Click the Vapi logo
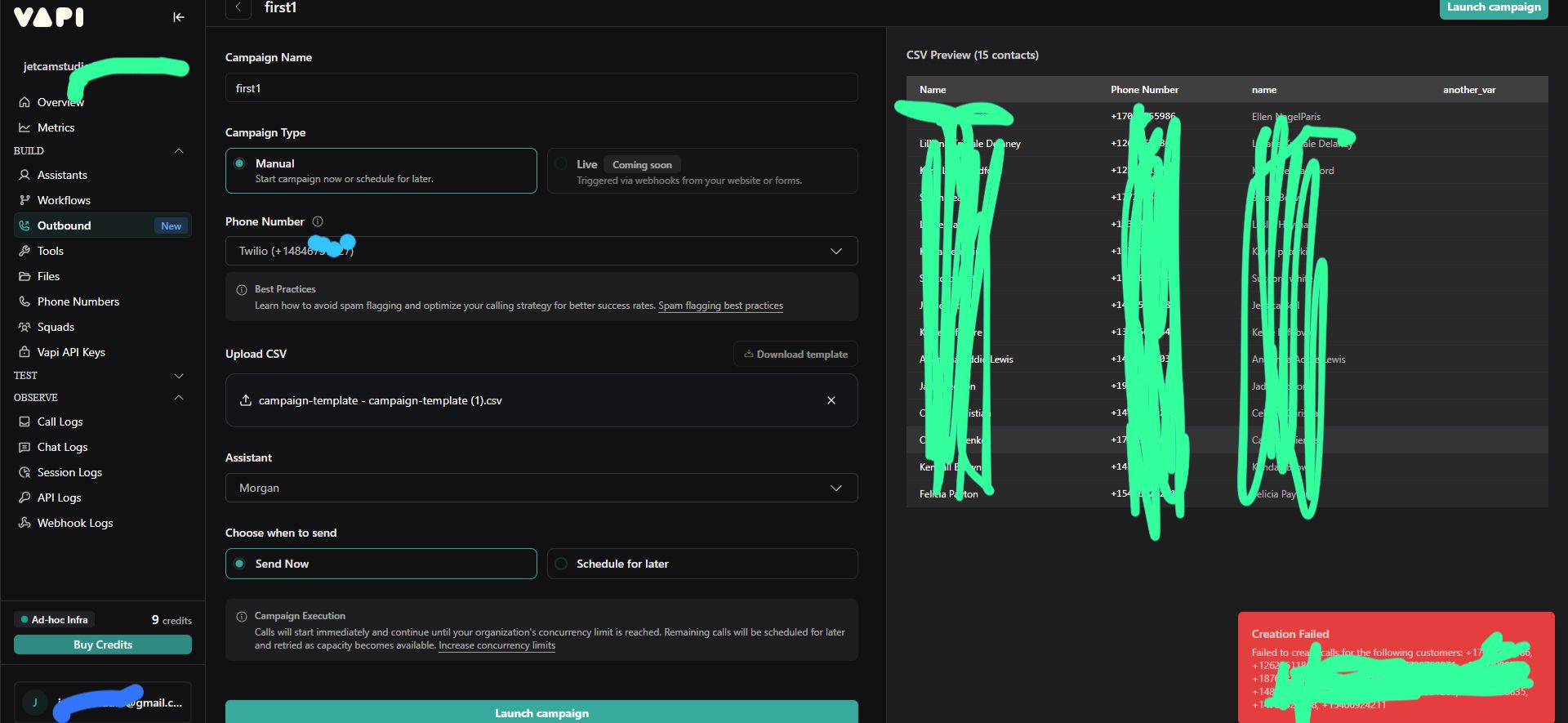 pos(49,17)
